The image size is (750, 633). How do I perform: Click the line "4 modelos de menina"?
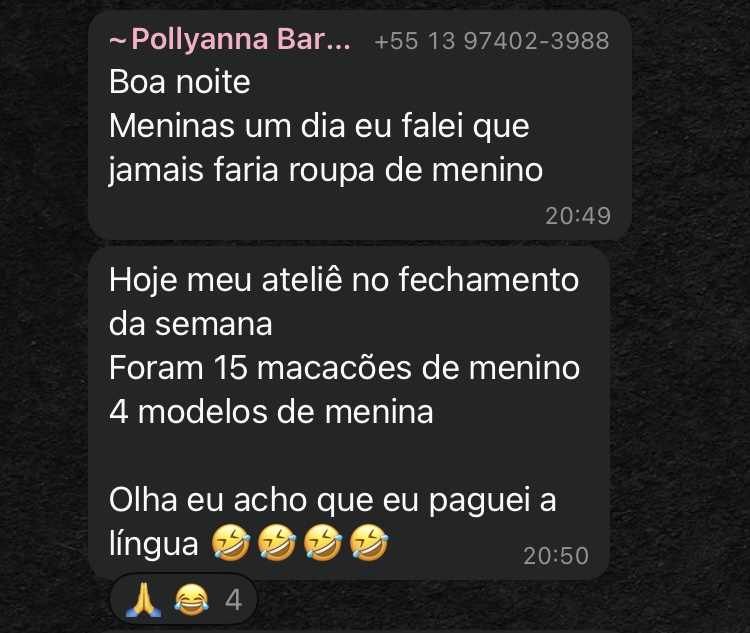tap(271, 412)
